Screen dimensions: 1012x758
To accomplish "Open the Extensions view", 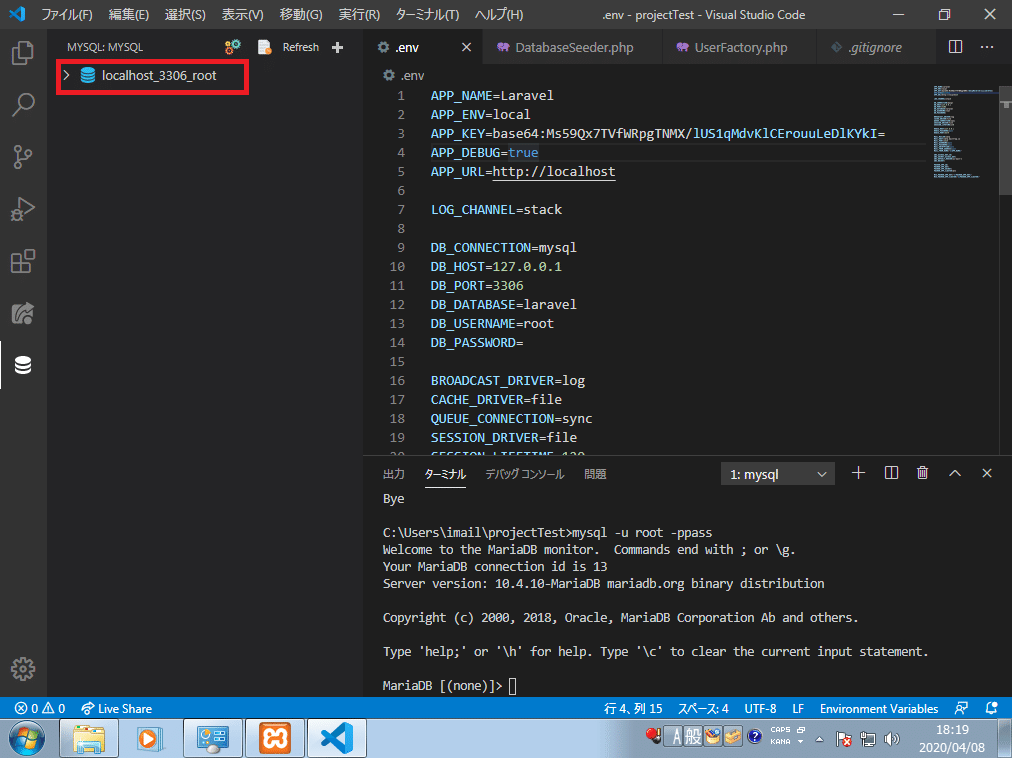I will 23,261.
